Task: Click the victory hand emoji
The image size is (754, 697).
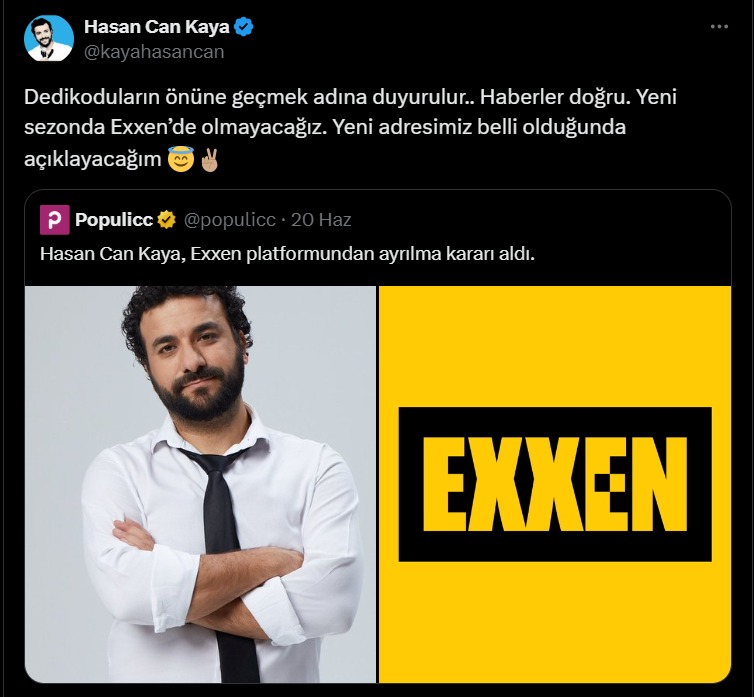Action: pyautogui.click(x=210, y=160)
